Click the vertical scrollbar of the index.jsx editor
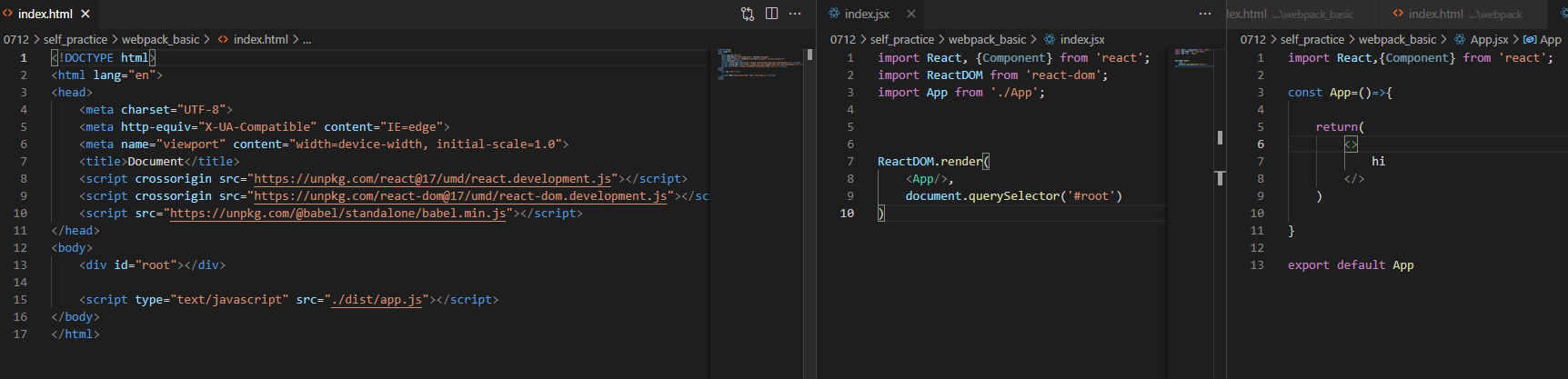Image resolution: width=1568 pixels, height=379 pixels. click(x=1220, y=214)
